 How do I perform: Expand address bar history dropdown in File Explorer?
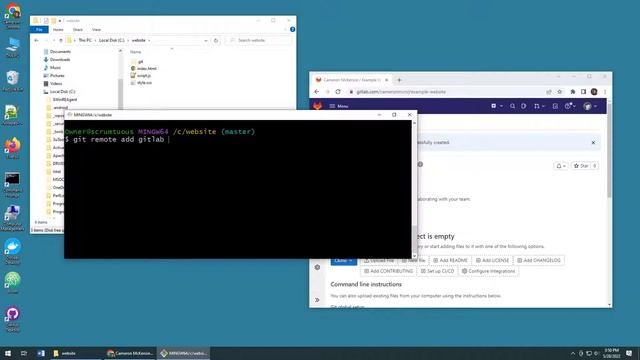click(x=206, y=40)
